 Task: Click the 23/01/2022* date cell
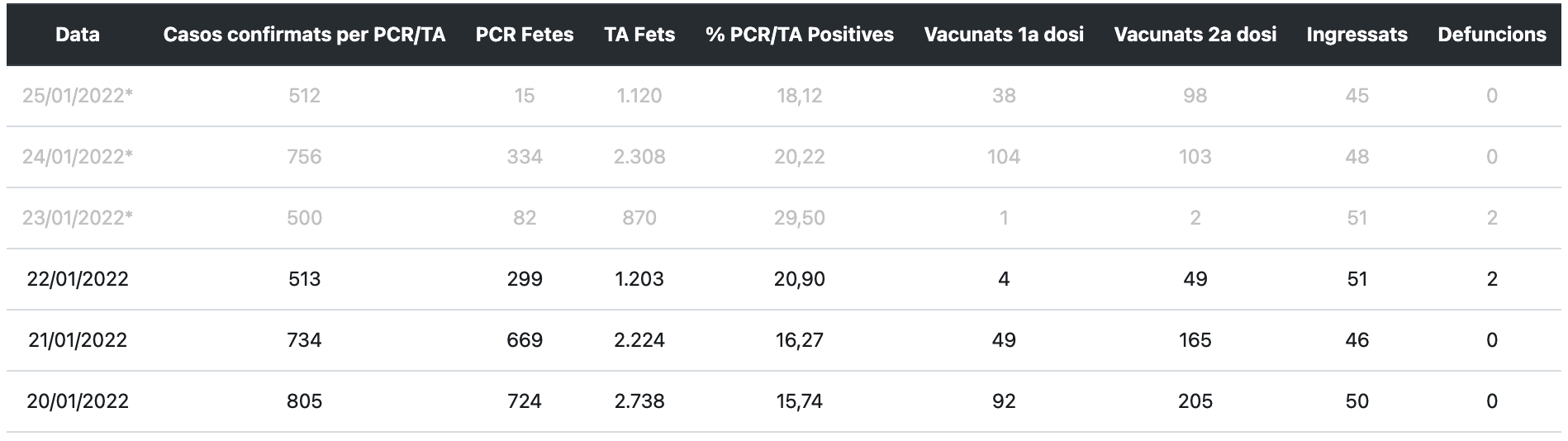pyautogui.click(x=78, y=218)
